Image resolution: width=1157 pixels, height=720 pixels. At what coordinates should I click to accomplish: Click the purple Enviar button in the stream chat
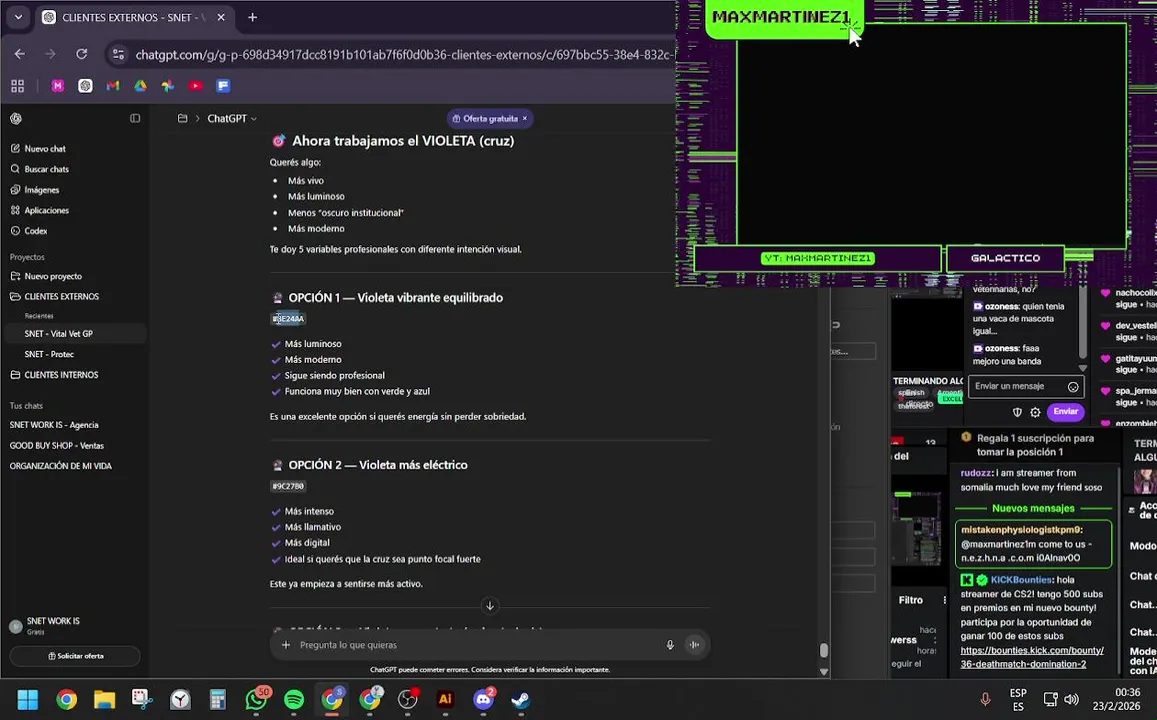pyautogui.click(x=1066, y=412)
